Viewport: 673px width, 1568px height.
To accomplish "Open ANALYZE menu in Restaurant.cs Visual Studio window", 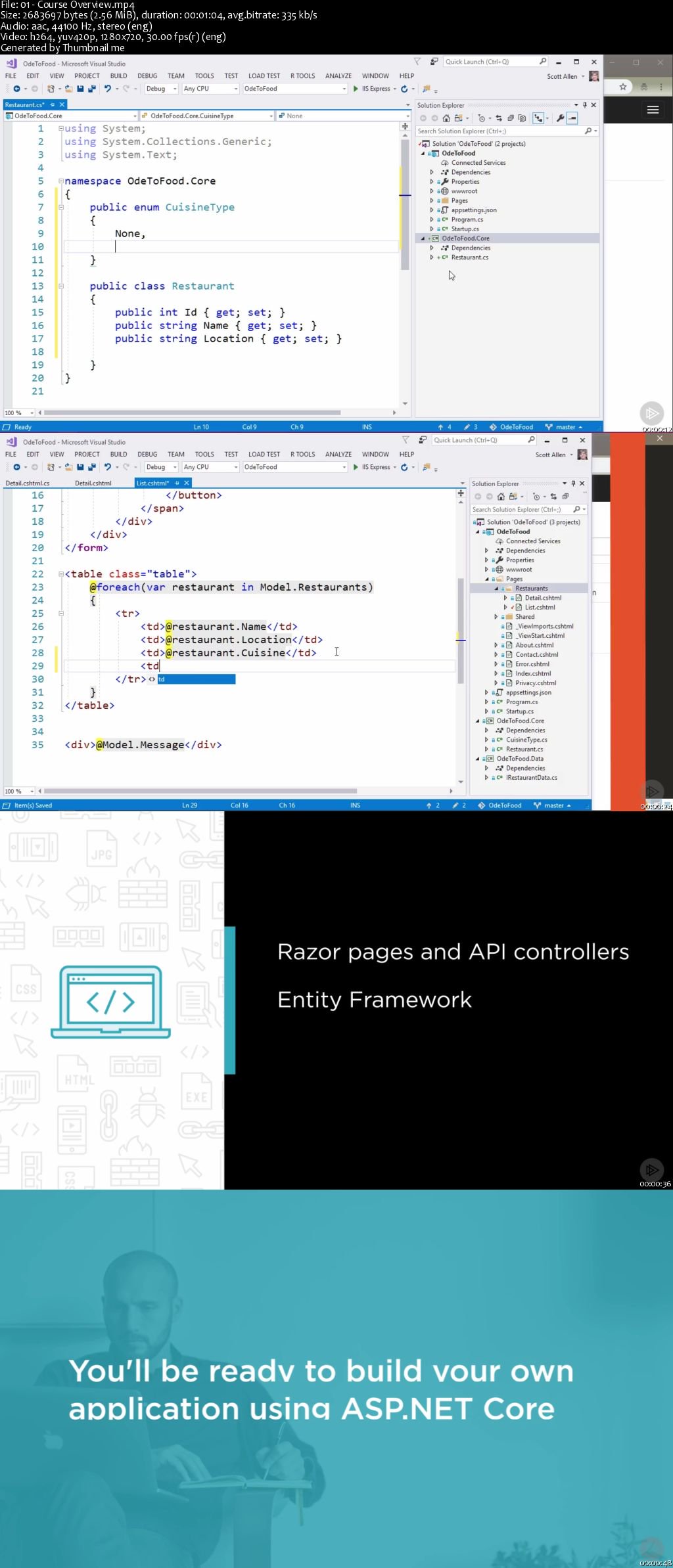I will pyautogui.click(x=338, y=76).
